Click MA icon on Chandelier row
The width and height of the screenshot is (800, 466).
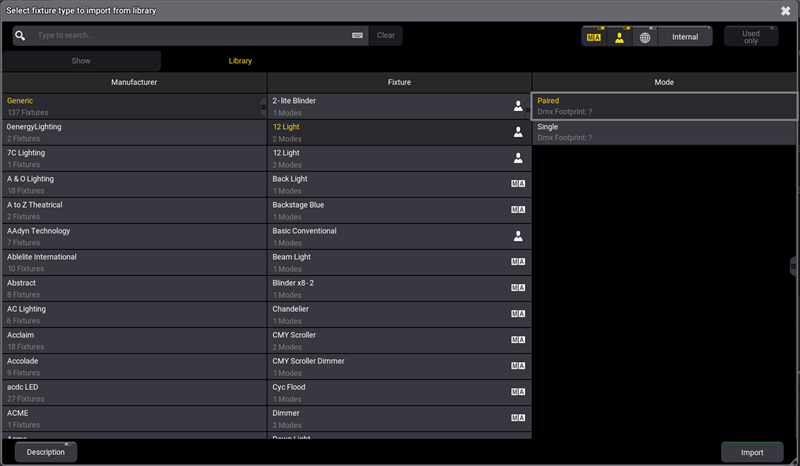(x=518, y=313)
